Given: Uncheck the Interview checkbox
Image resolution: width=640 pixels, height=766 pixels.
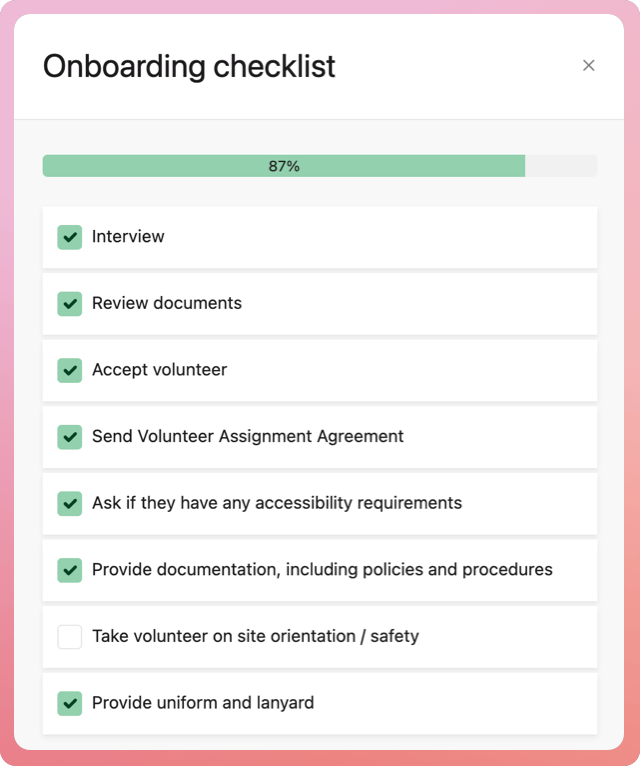Looking at the screenshot, I should click(69, 237).
